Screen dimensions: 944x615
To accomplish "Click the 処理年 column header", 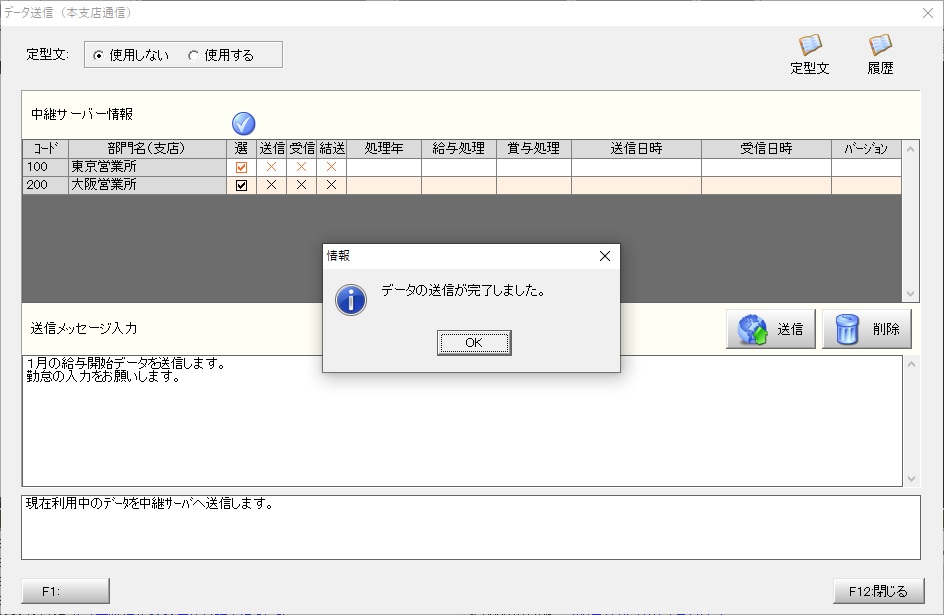I will 384,149.
